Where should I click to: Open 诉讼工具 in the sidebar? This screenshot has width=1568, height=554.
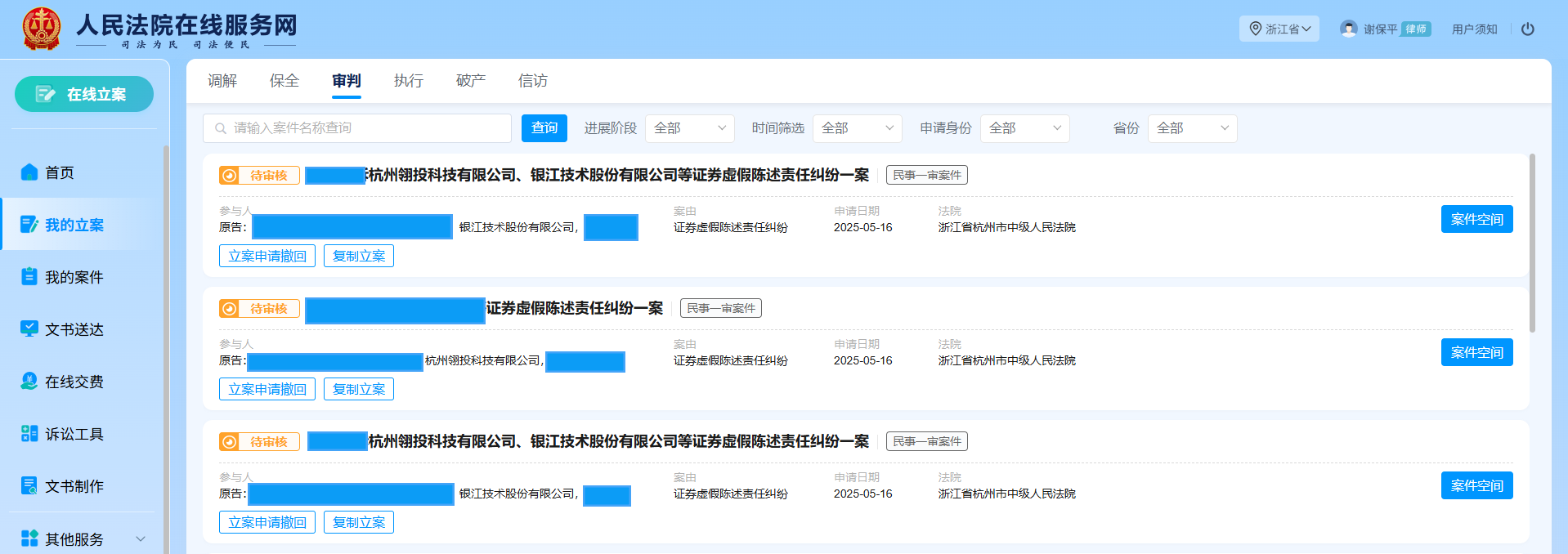click(74, 434)
